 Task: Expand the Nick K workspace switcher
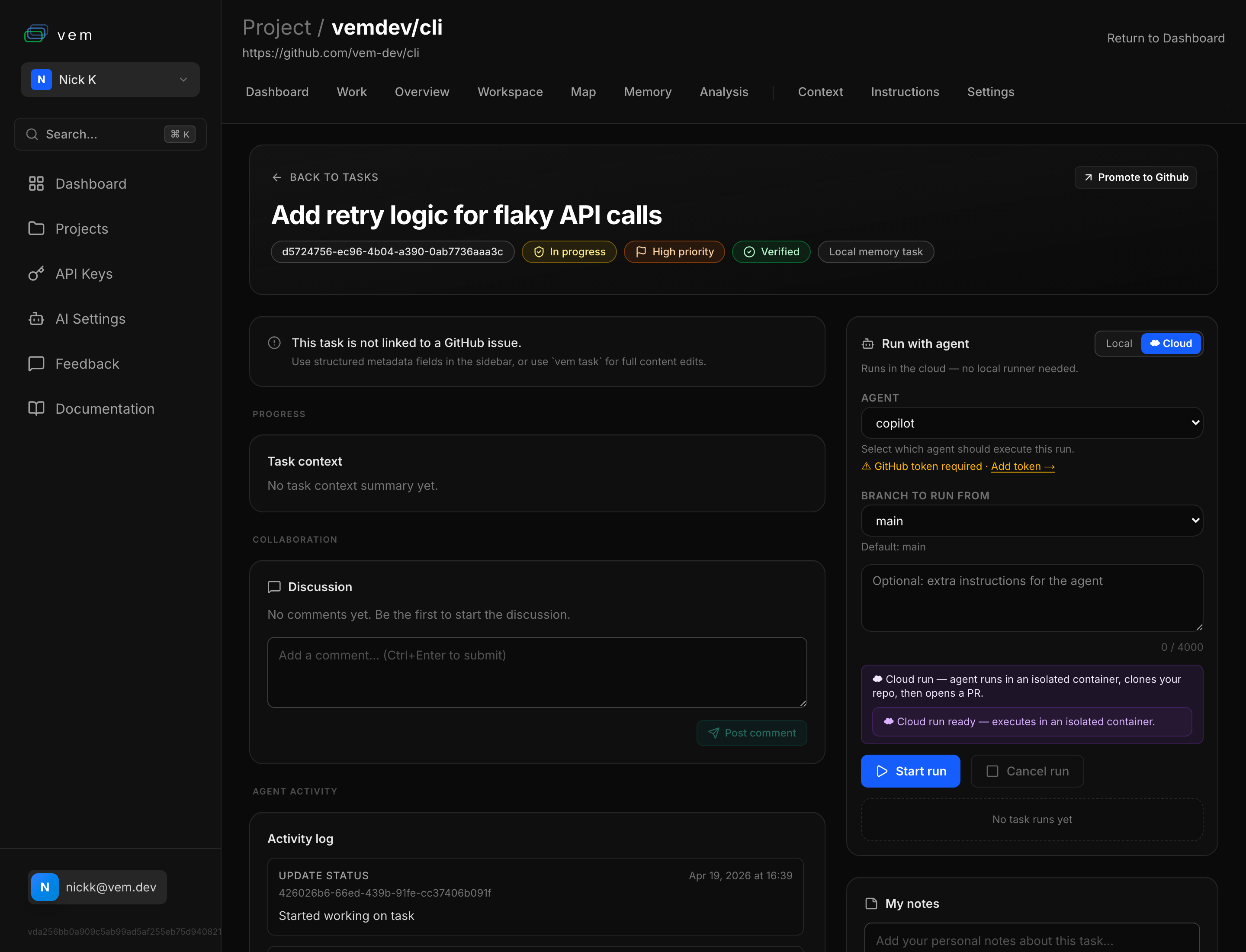110,80
